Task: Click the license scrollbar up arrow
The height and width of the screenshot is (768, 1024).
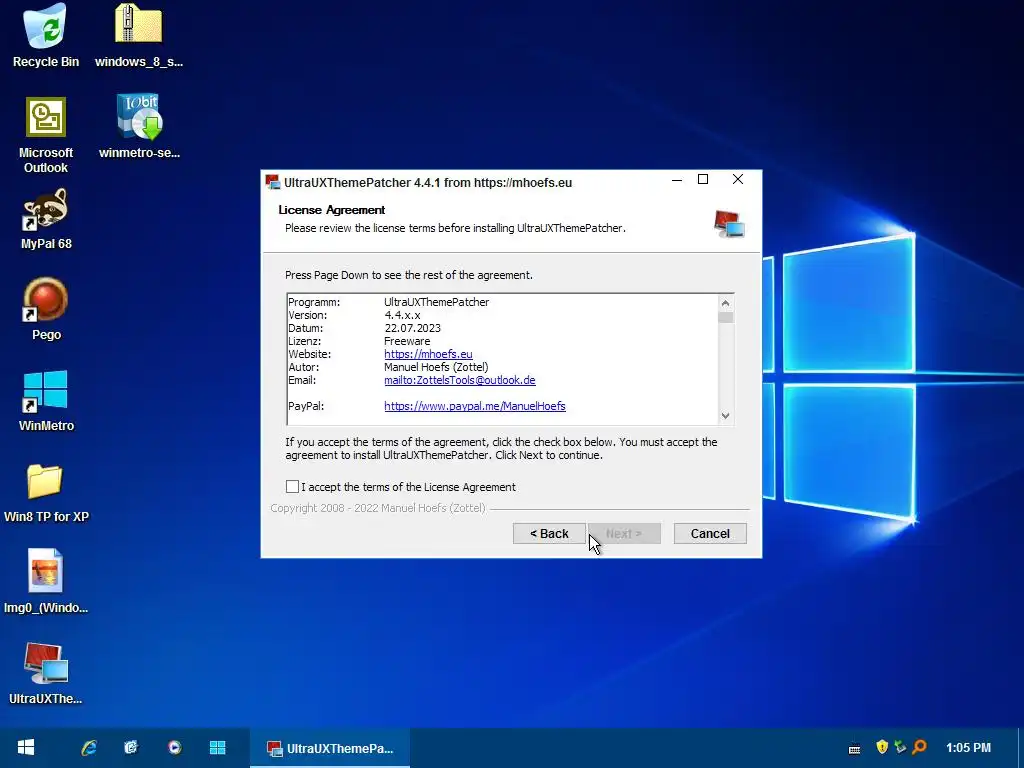Action: [725, 303]
